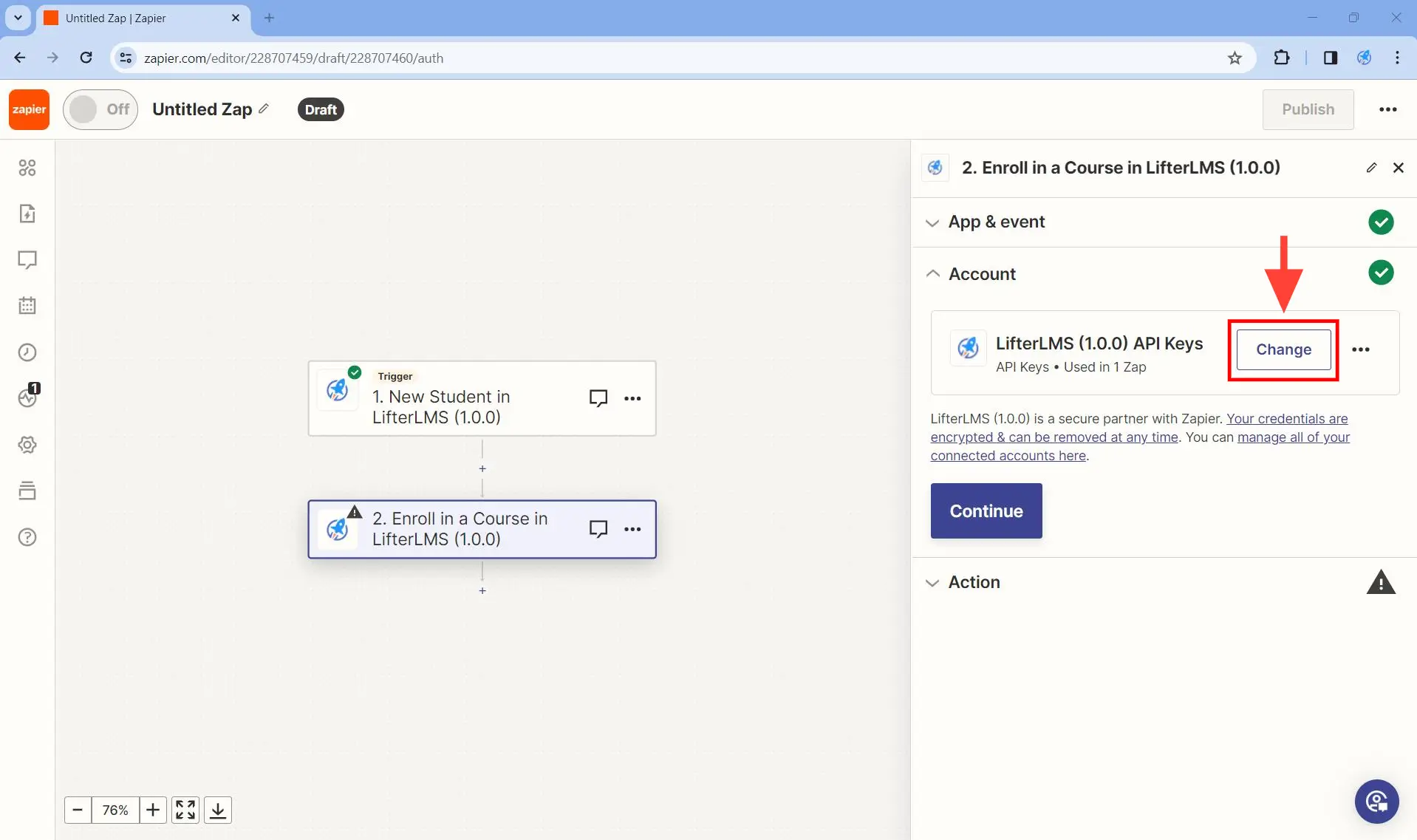Open the Chrome profile avatar icon
This screenshot has height=840, width=1417.
click(x=1364, y=58)
